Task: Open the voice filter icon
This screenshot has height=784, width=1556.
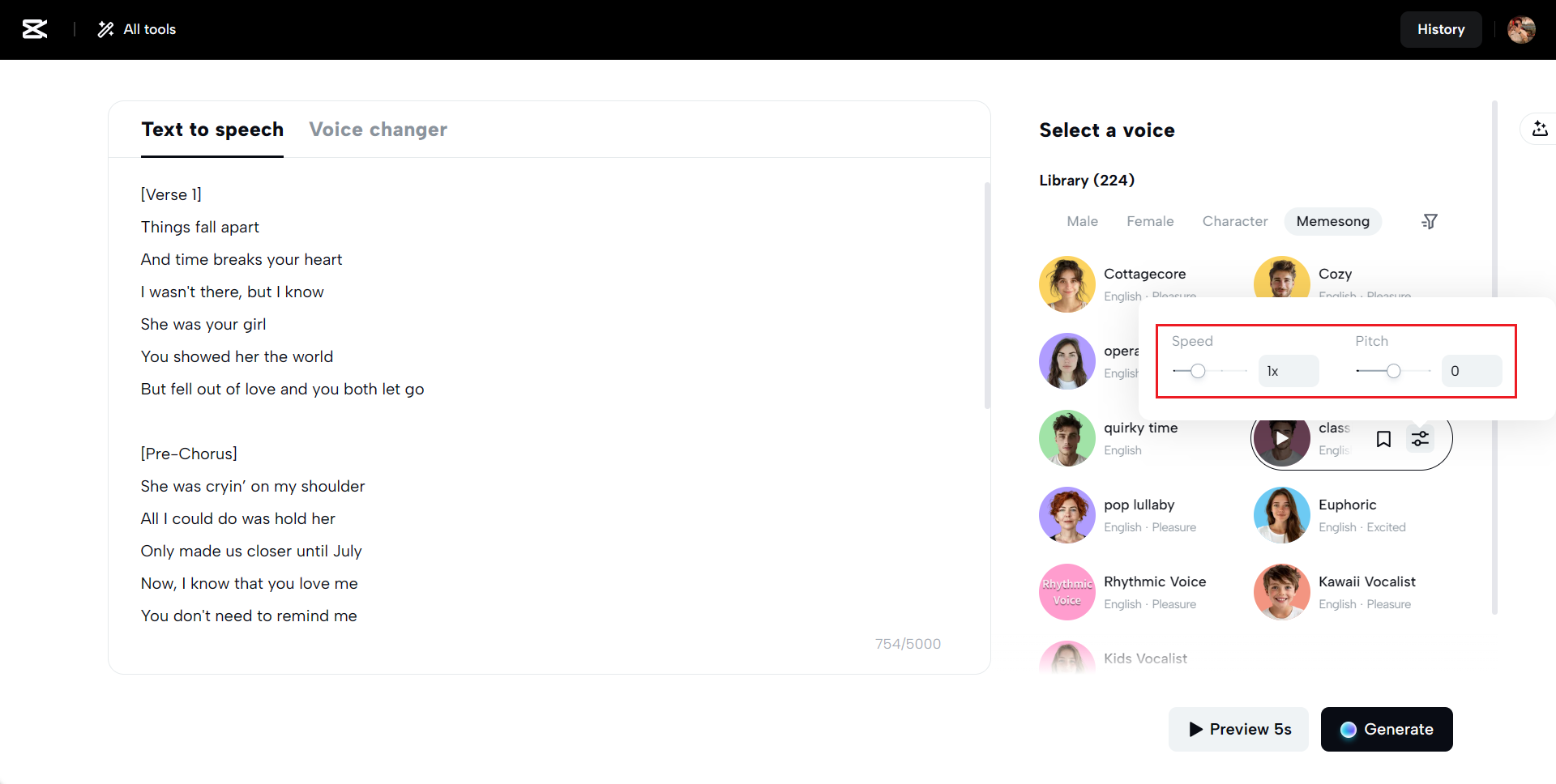Action: pos(1430,221)
